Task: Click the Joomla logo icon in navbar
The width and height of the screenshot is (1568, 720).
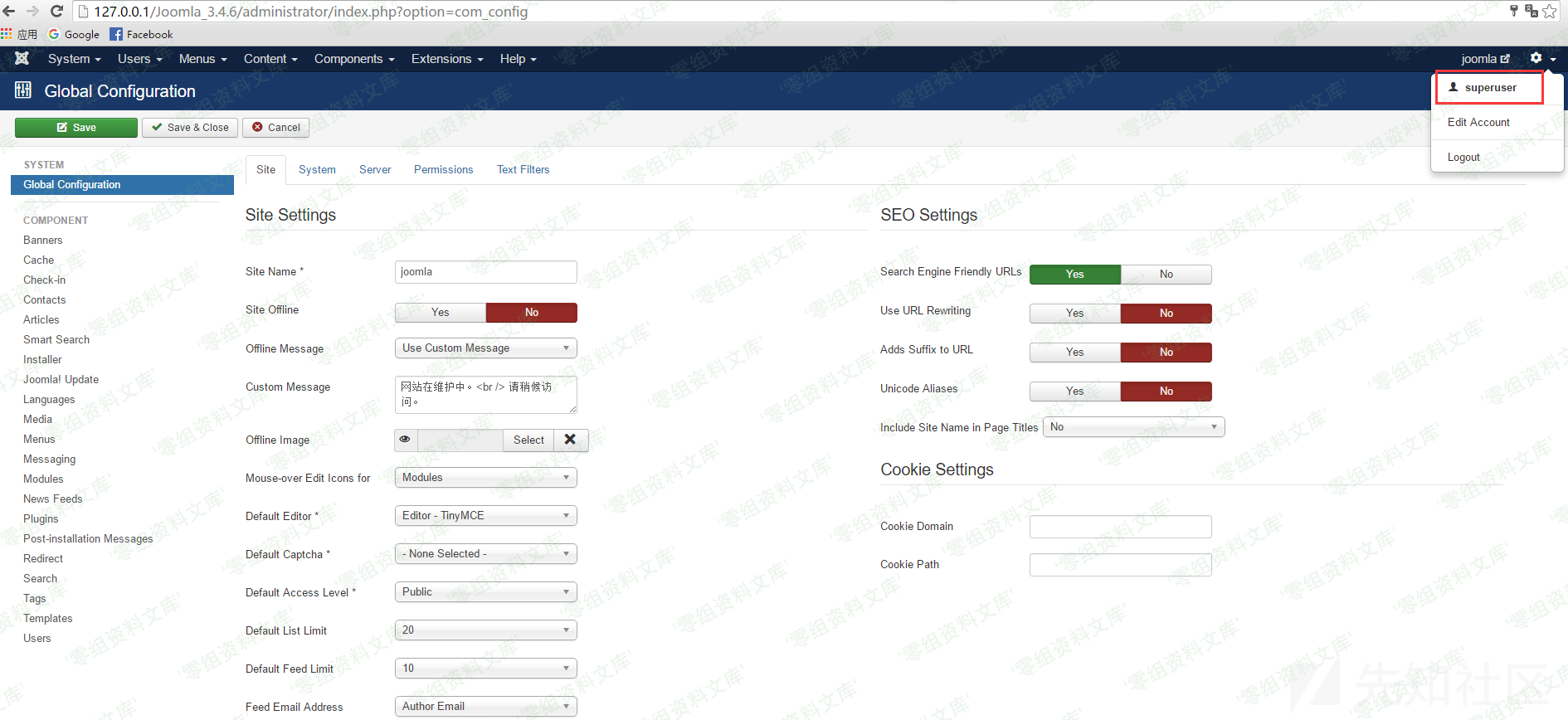Action: 22,58
